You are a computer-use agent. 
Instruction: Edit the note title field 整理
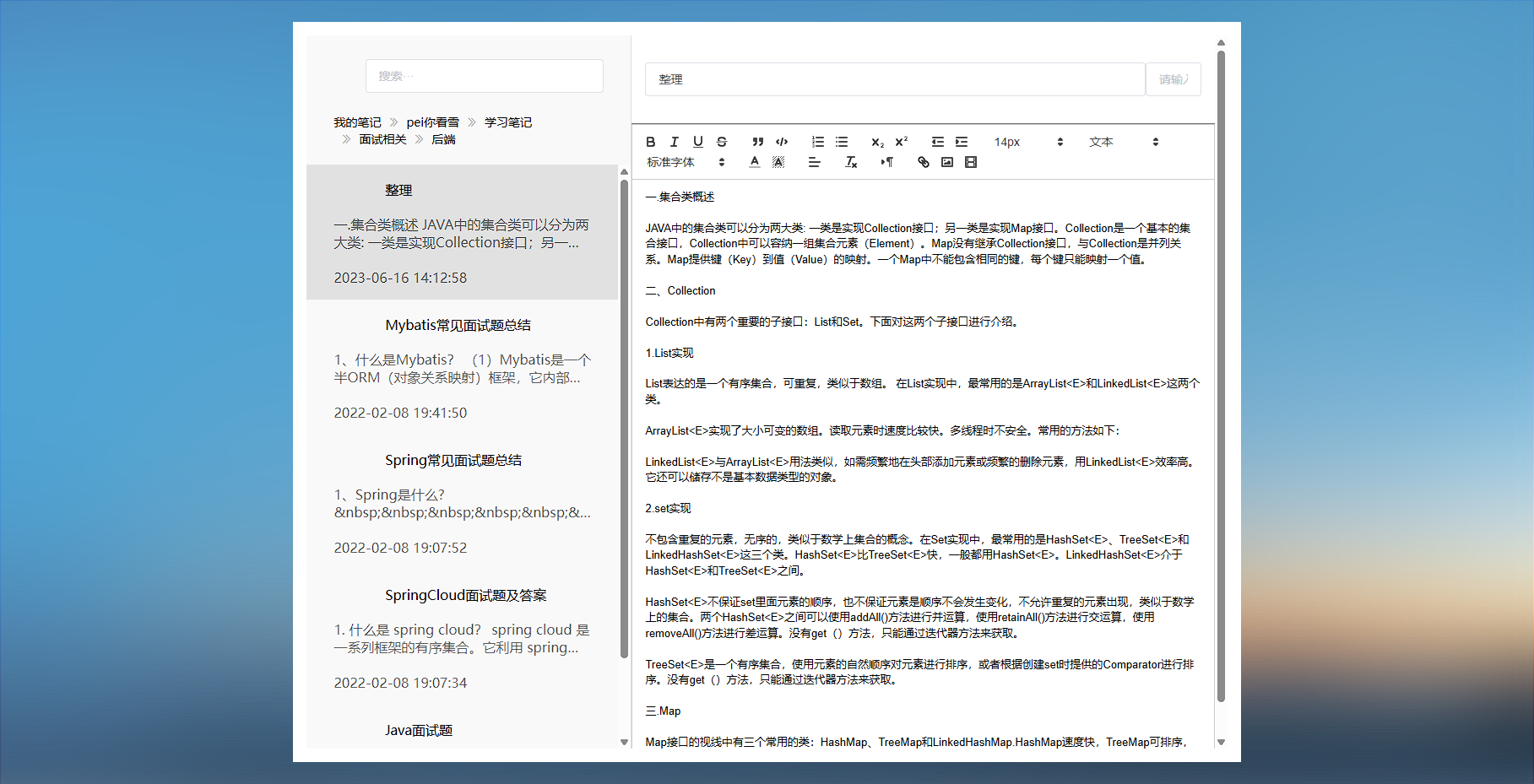click(895, 79)
